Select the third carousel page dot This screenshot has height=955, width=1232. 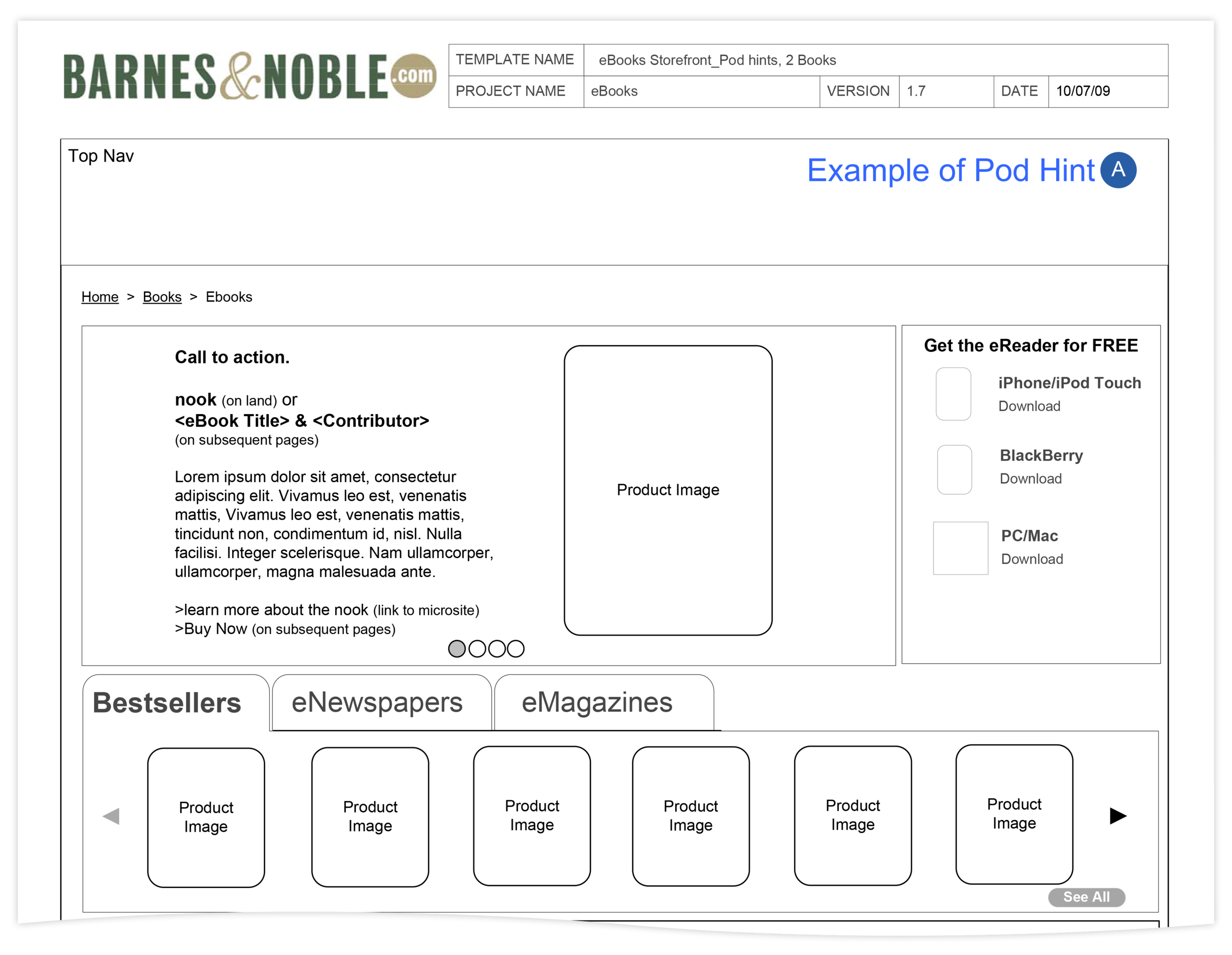[496, 648]
